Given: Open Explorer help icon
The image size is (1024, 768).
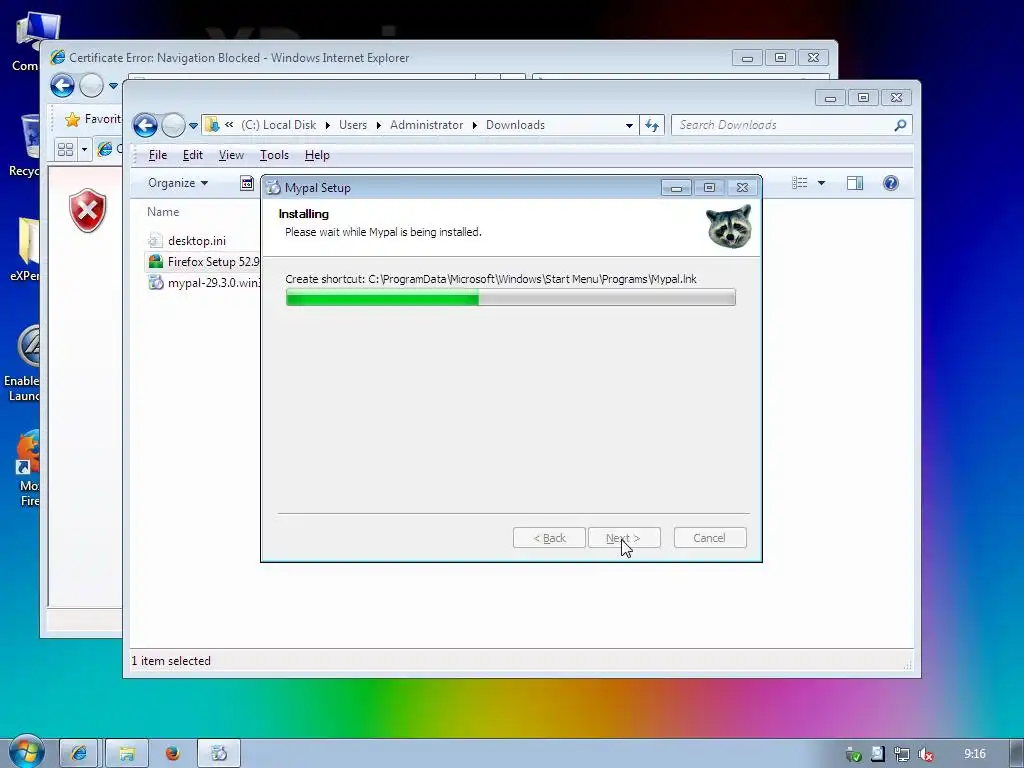Looking at the screenshot, I should pos(891,183).
